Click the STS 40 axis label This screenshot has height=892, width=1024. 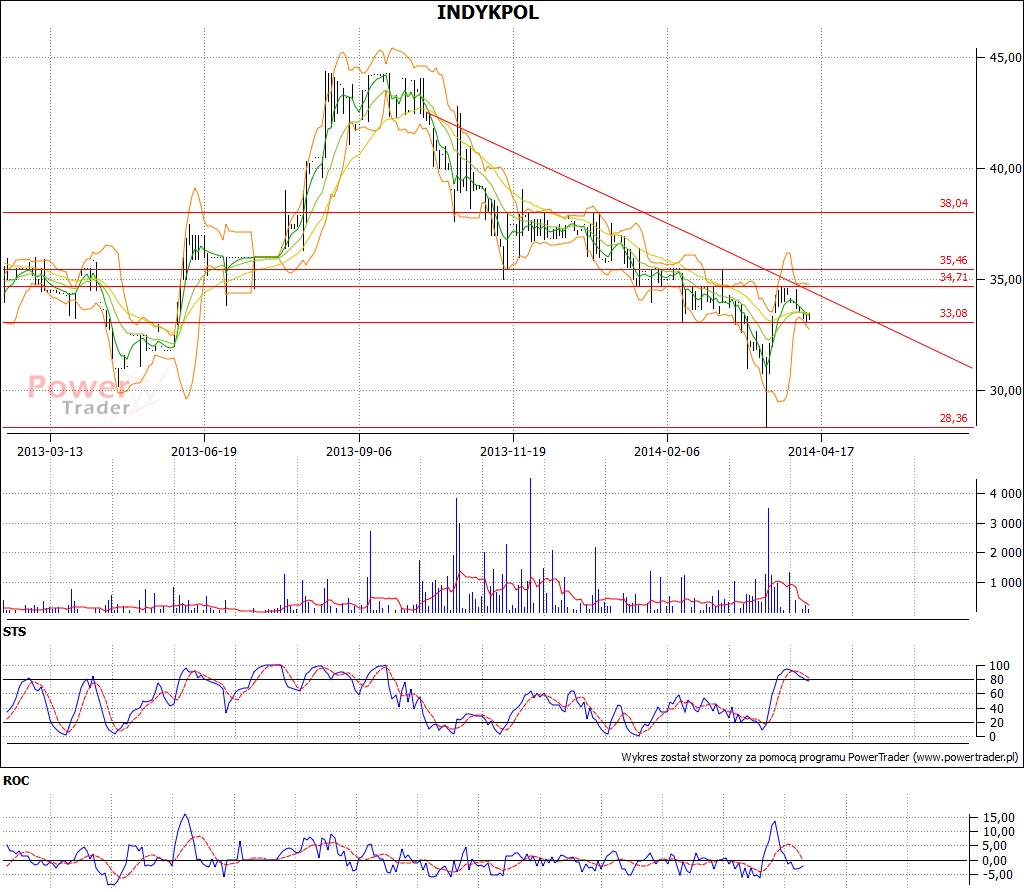click(997, 708)
